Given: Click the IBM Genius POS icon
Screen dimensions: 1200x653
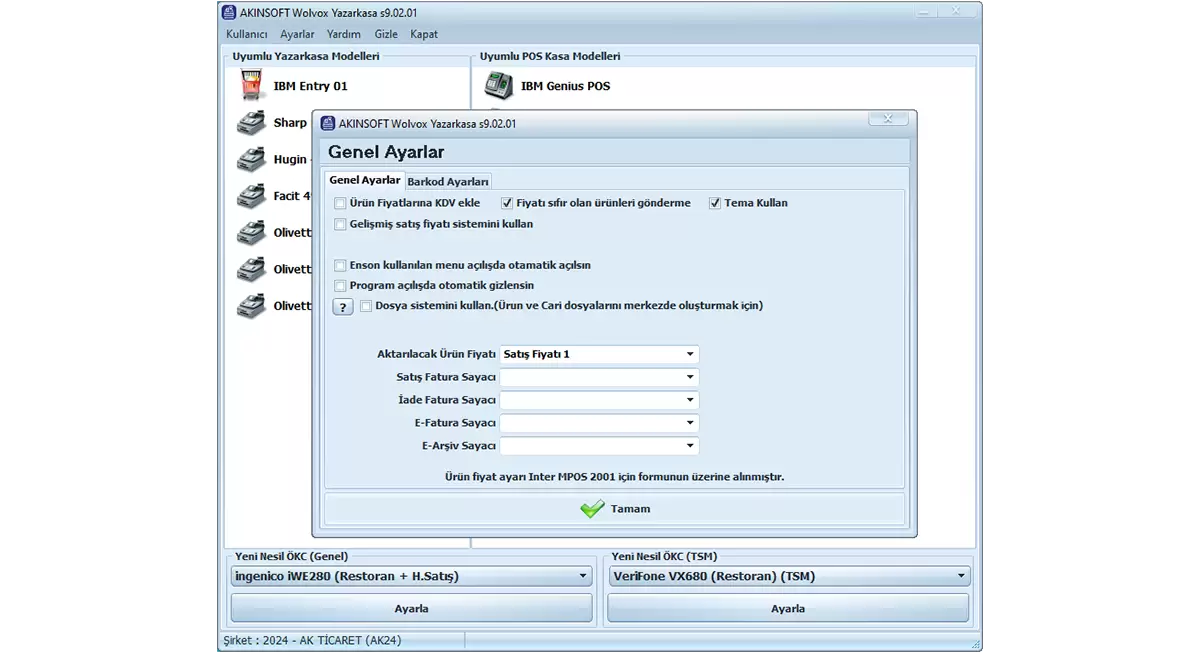Looking at the screenshot, I should pyautogui.click(x=497, y=86).
